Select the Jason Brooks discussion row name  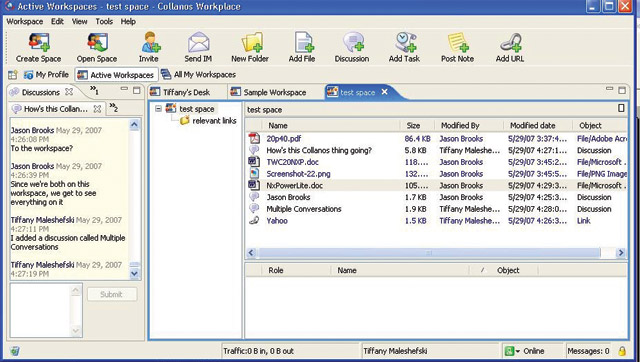[x=288, y=197]
